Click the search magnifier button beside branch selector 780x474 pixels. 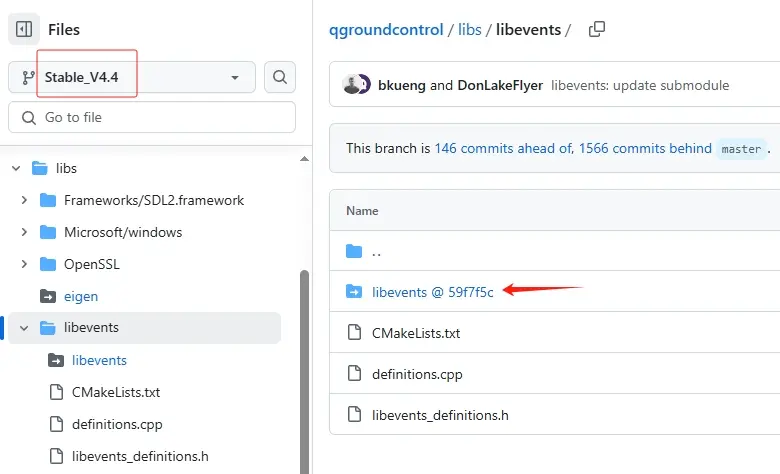tap(280, 77)
